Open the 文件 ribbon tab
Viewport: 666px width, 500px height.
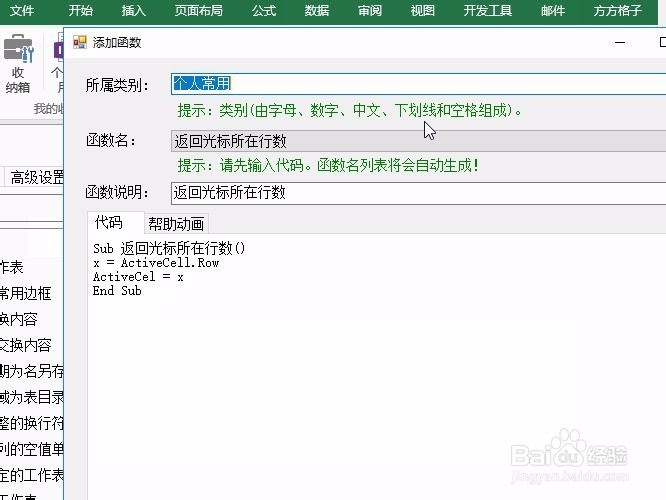tap(22, 10)
